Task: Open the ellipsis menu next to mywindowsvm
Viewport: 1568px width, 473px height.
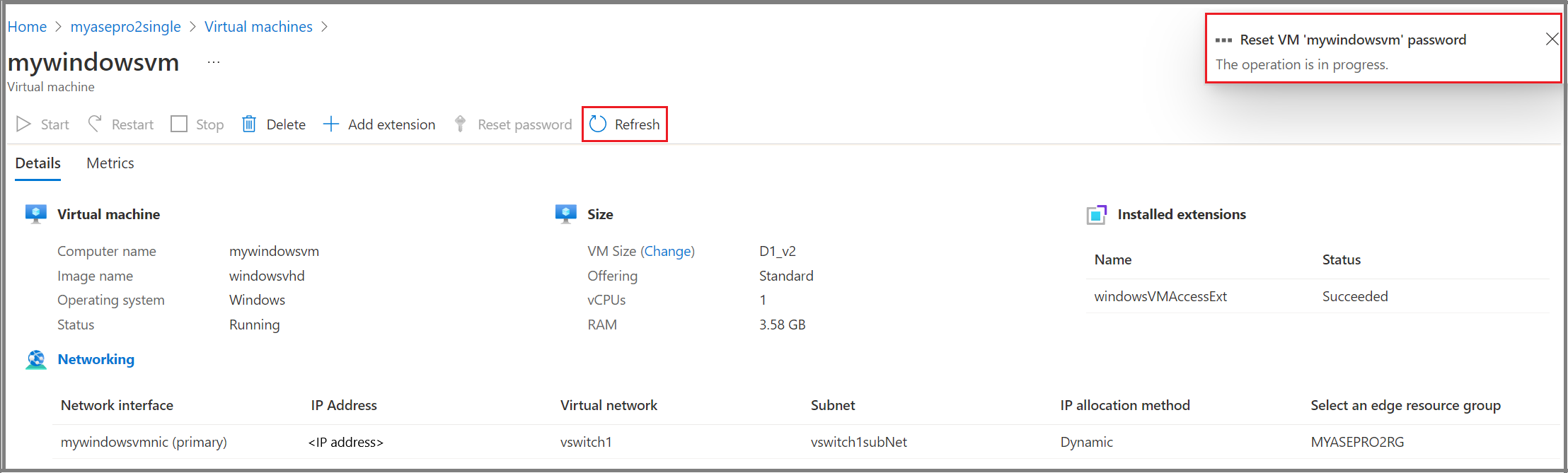Action: [214, 62]
